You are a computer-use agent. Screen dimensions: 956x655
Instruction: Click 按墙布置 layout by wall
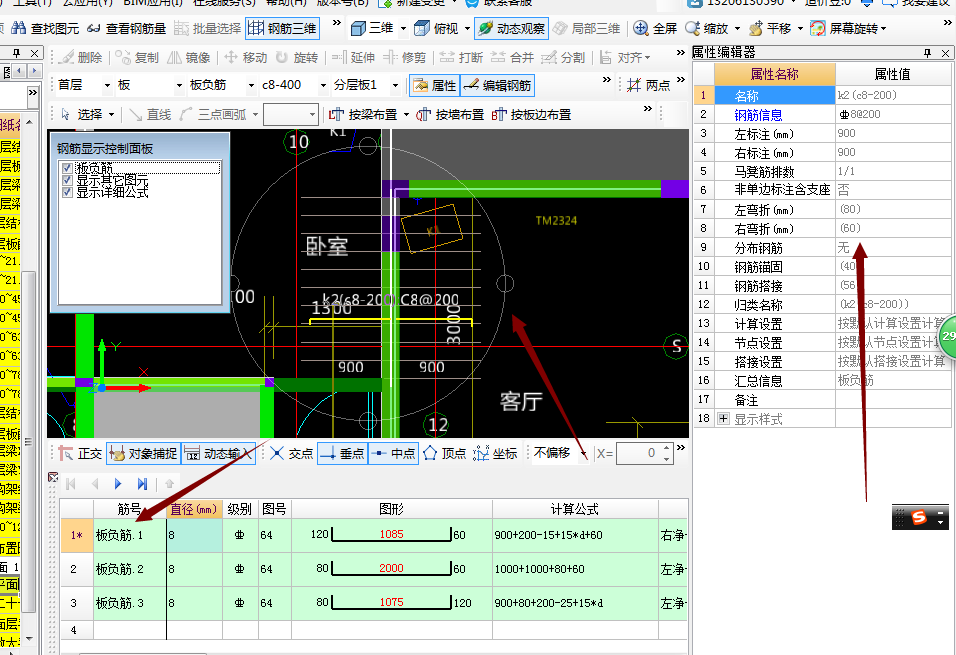coord(450,114)
